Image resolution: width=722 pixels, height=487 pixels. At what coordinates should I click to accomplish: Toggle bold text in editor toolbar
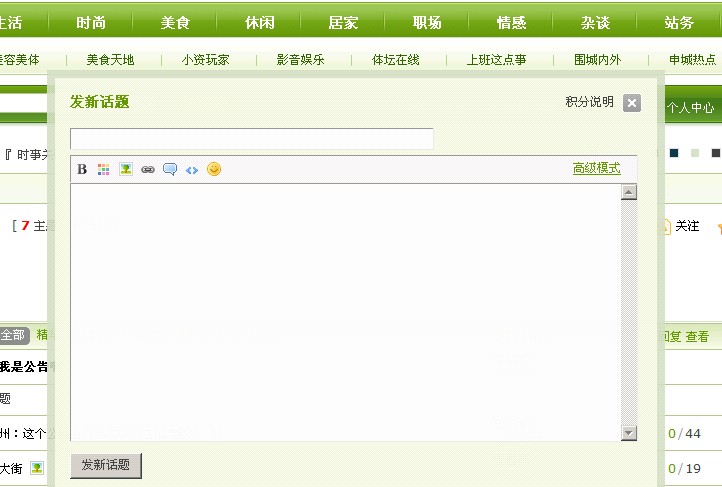click(x=82, y=169)
